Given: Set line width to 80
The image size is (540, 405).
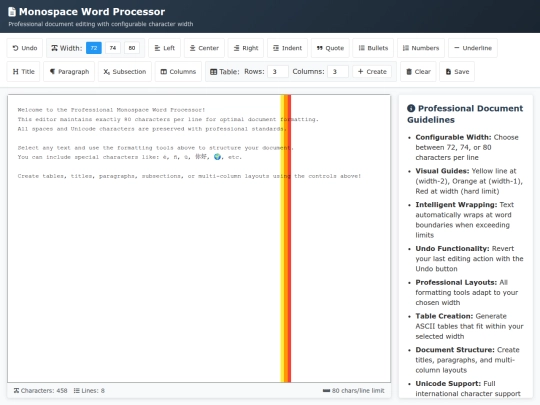Looking at the screenshot, I should click(x=132, y=48).
